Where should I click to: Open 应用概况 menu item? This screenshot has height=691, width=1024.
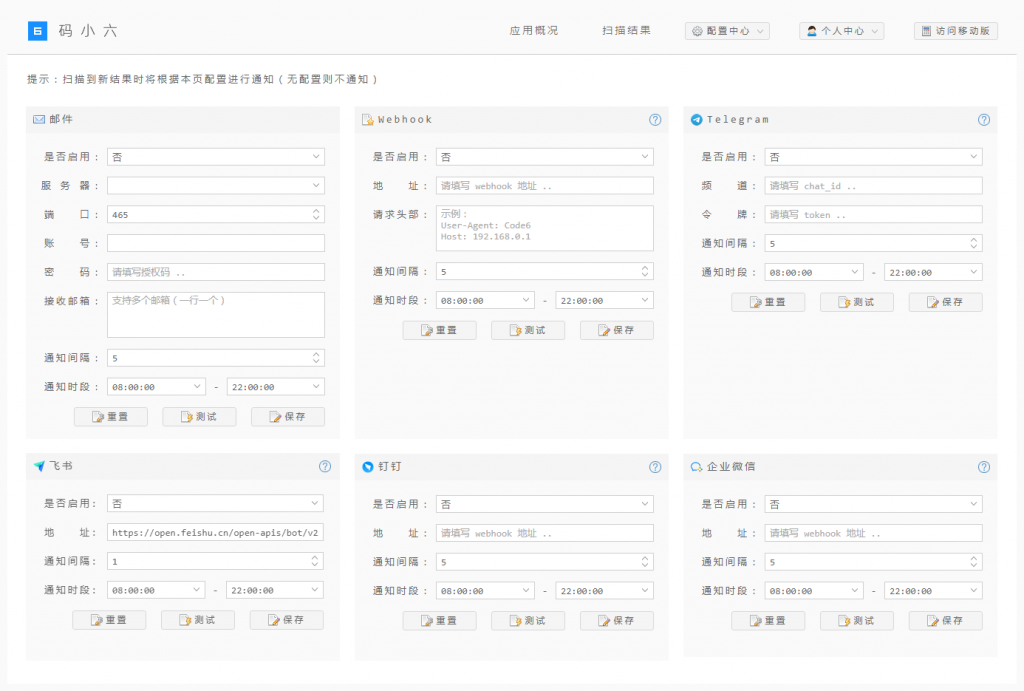(534, 31)
